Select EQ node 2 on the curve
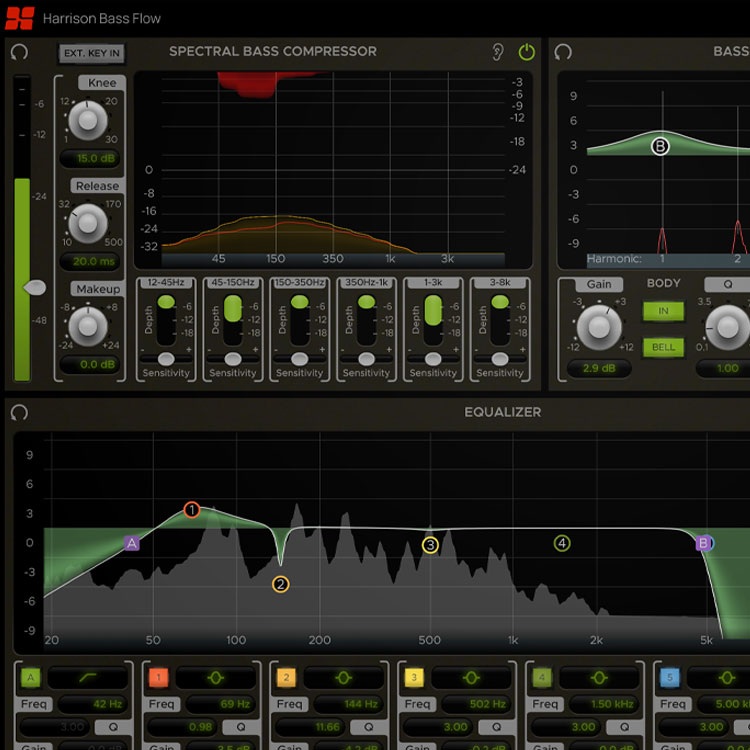Image resolution: width=750 pixels, height=750 pixels. tap(281, 584)
